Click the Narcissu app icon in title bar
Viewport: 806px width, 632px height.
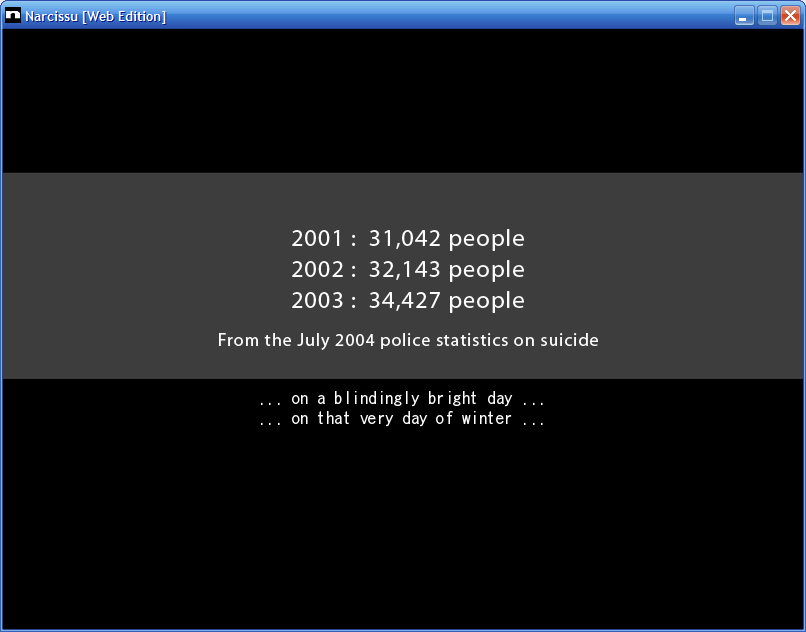pos(13,16)
